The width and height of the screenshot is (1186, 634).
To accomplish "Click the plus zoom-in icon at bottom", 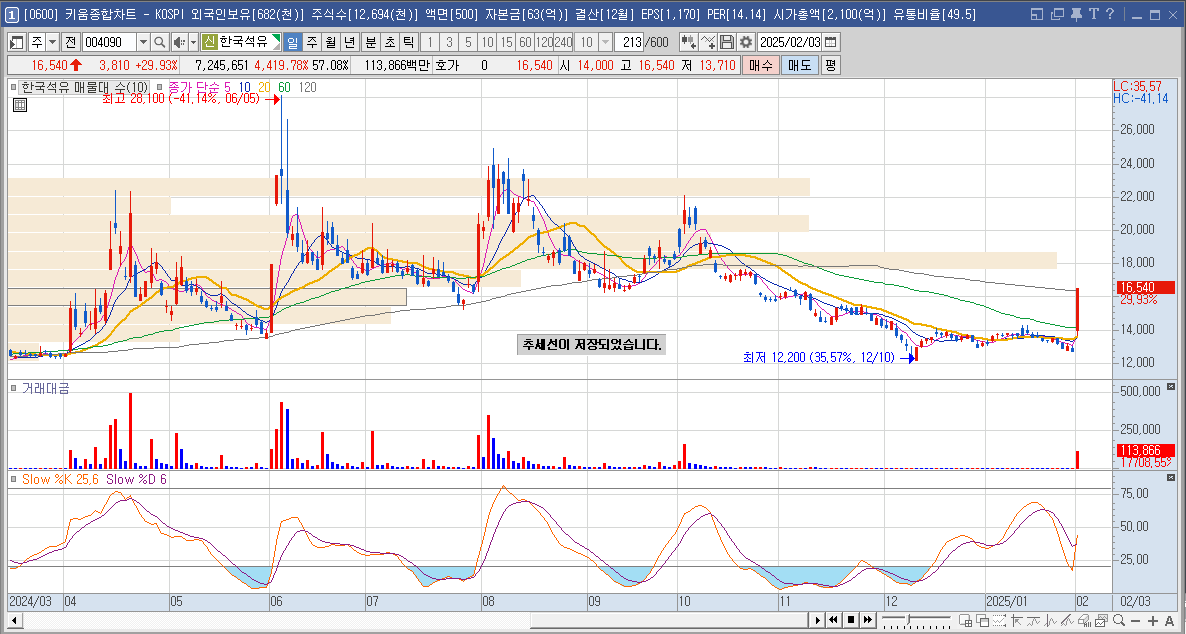I will [x=1153, y=620].
